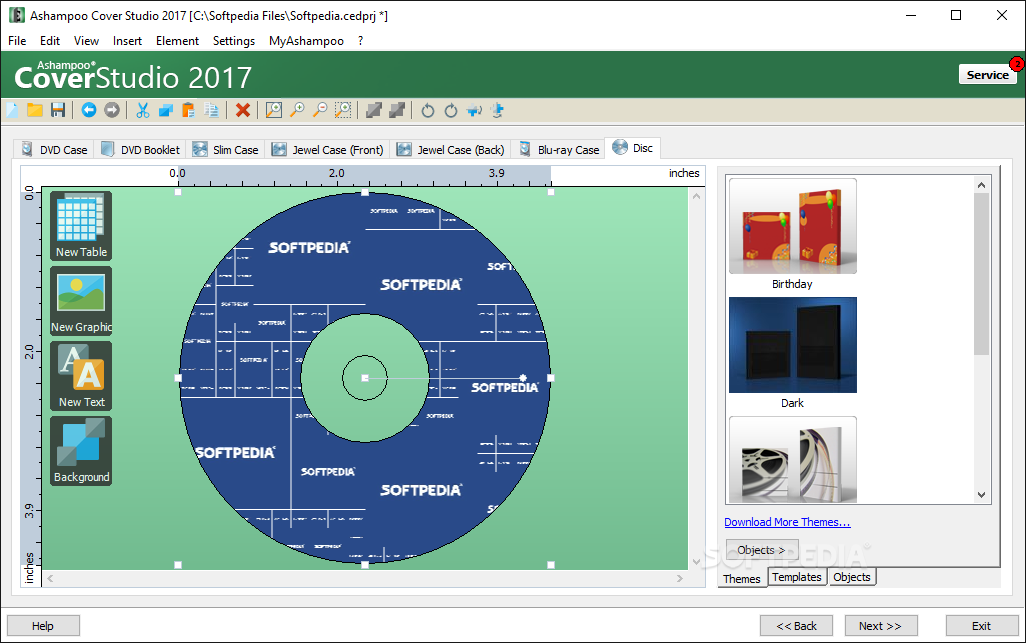Cut selection with the scissors icon
Image resolution: width=1026 pixels, height=643 pixels.
(142, 110)
